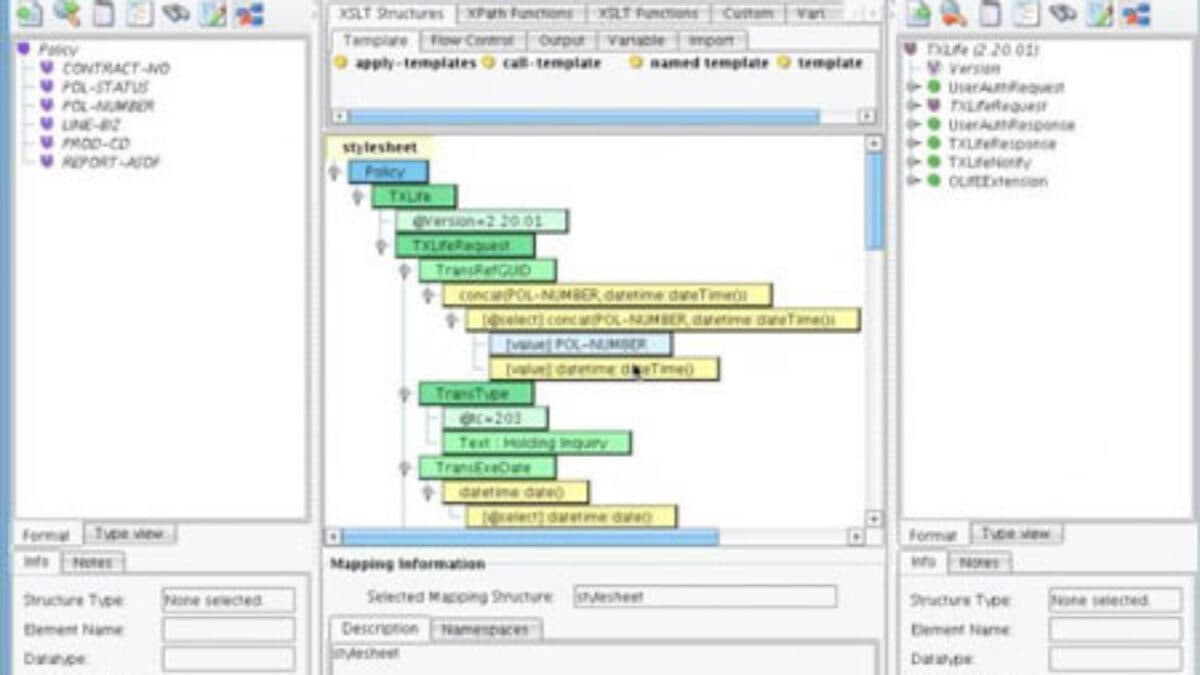This screenshot has height=675, width=1200.
Task: Click the Selected Mapping Structure field
Action: click(x=705, y=597)
